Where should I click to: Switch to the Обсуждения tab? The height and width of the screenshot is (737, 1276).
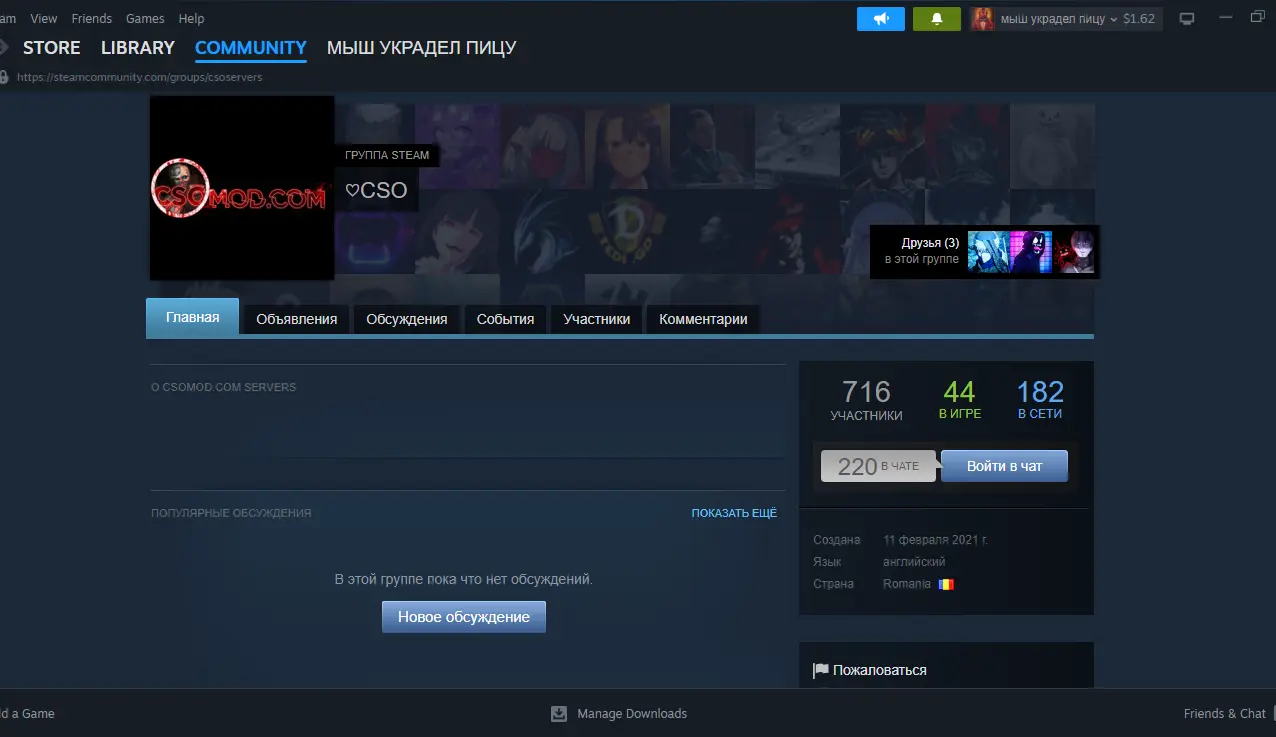[407, 320]
